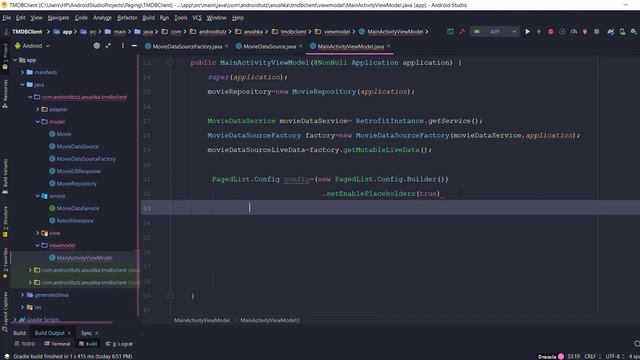The image size is (640, 360).
Task: Select RetrofitInstance in project tree
Action: pyautogui.click(x=75, y=220)
